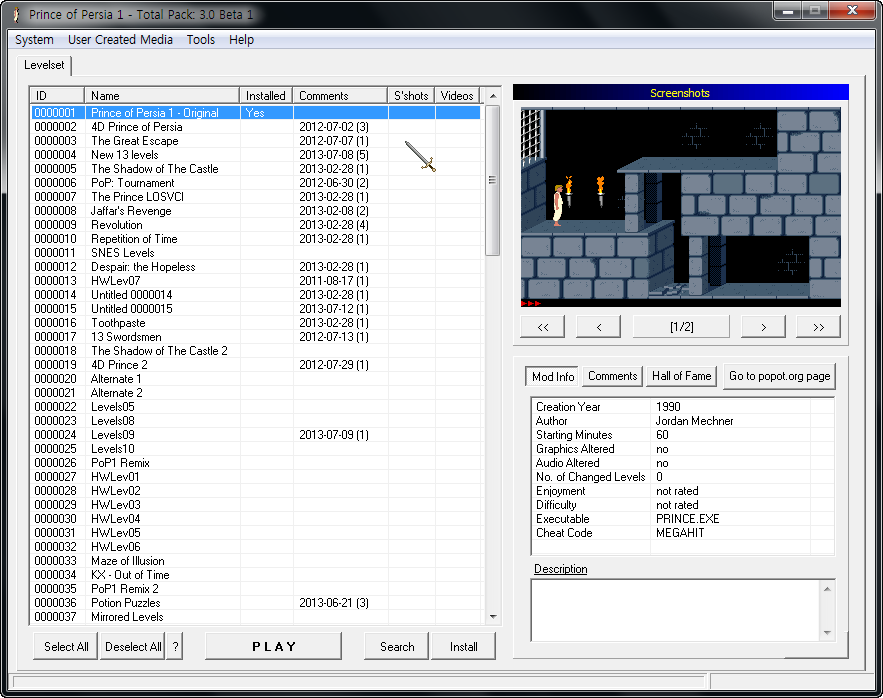Select the Potion Puzzles row
The image size is (883, 698).
click(256, 603)
